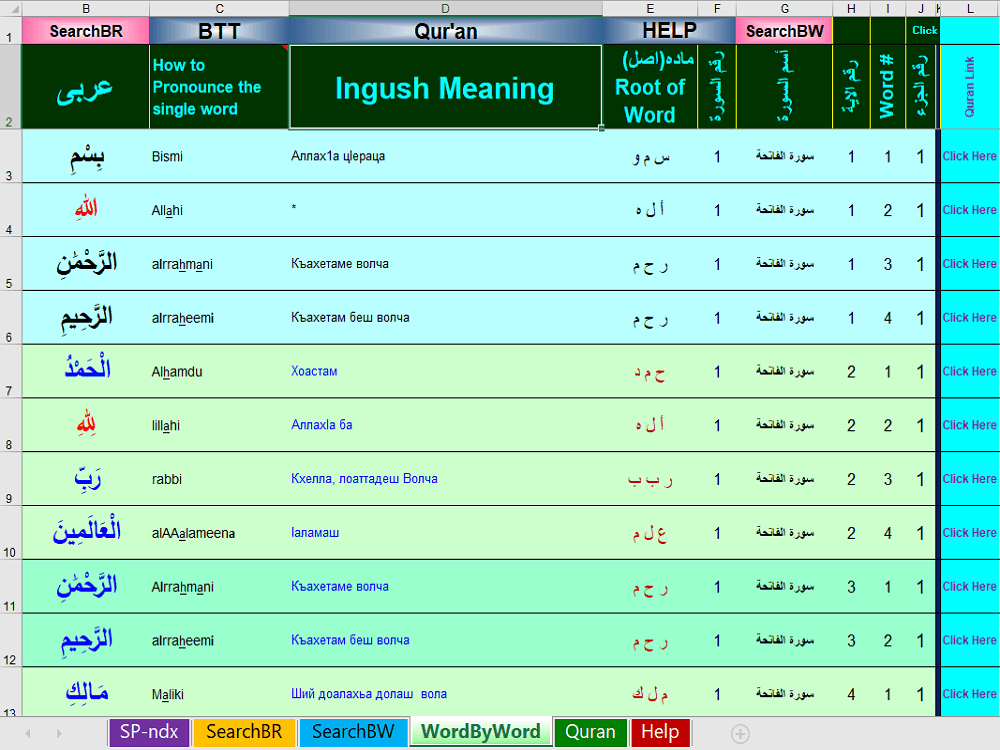Screen dimensions: 1000x750
Task: Click the select-all corner triangle
Action: tap(11, 9)
